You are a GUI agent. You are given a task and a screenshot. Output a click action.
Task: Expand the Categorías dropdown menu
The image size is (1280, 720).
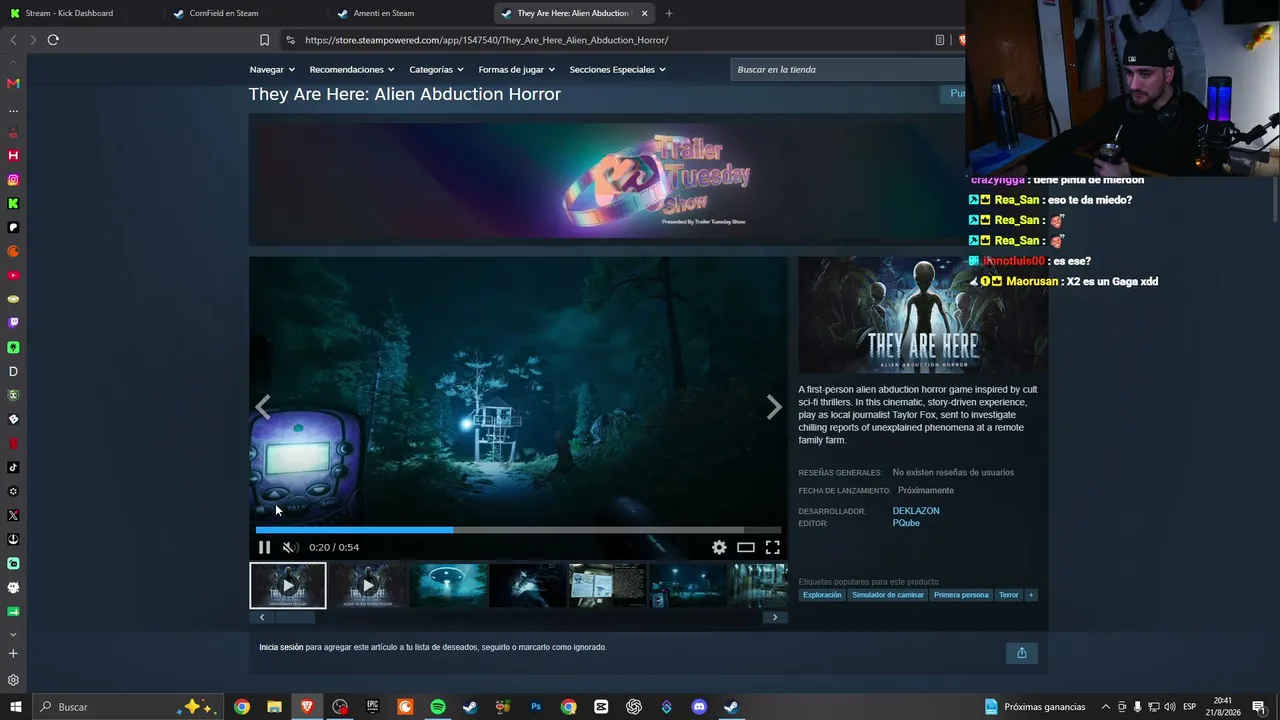(x=437, y=70)
